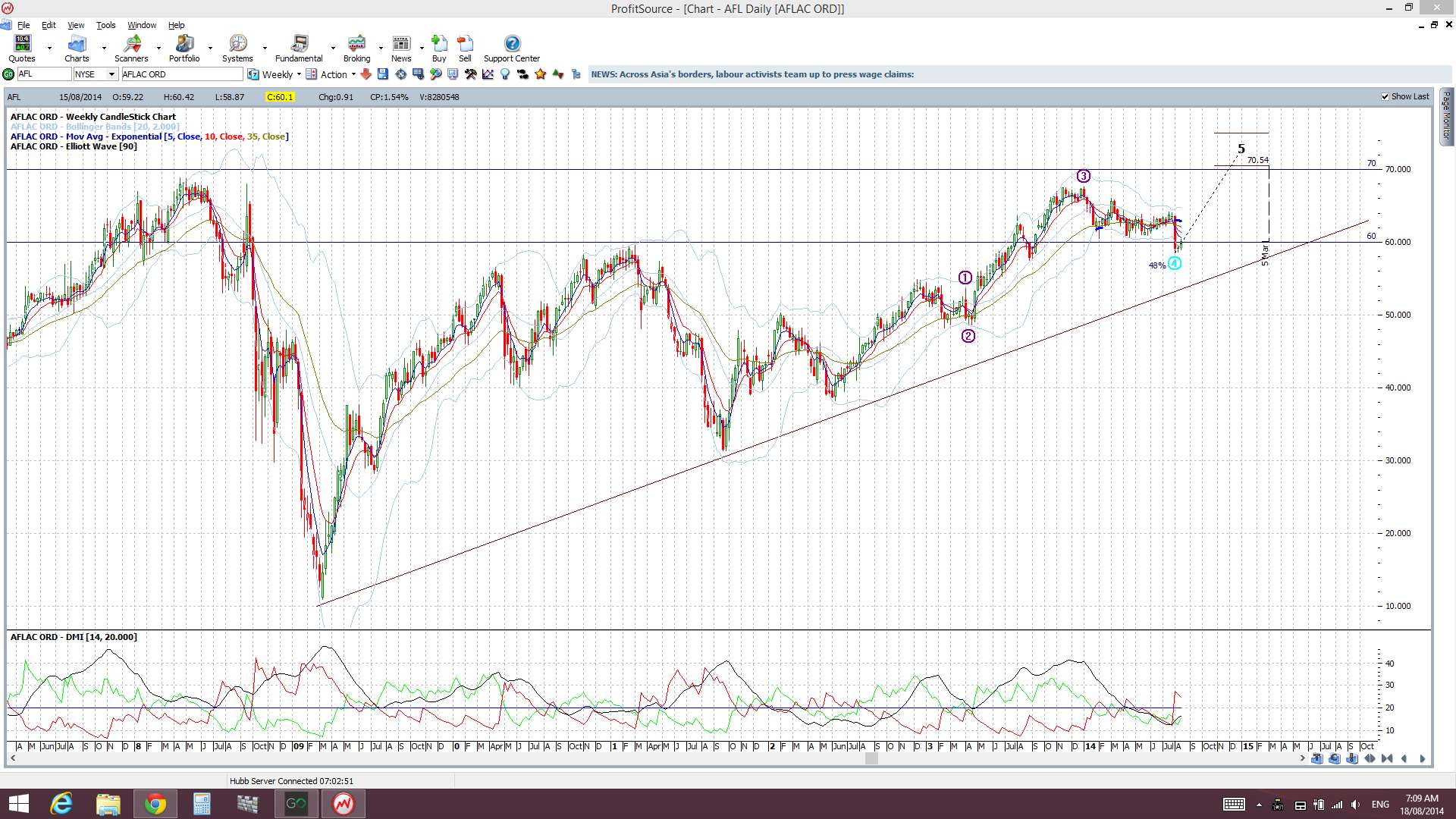The height and width of the screenshot is (819, 1456).
Task: Click the compress bowtie arrows chart icon
Action: click(1387, 758)
